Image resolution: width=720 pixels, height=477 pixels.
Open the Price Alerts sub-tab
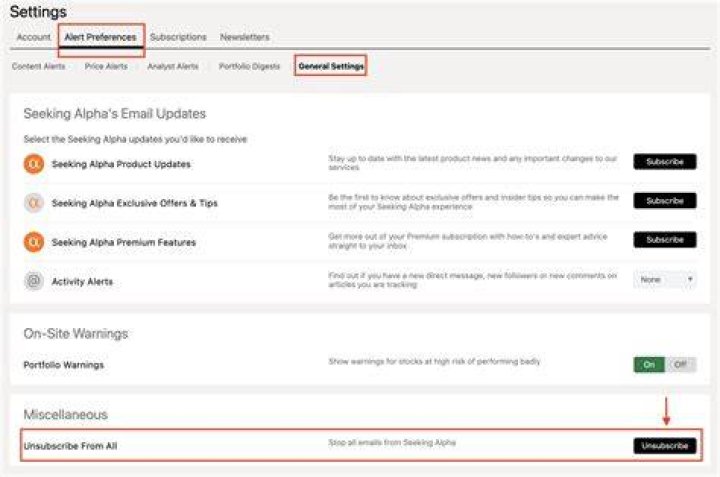point(106,66)
